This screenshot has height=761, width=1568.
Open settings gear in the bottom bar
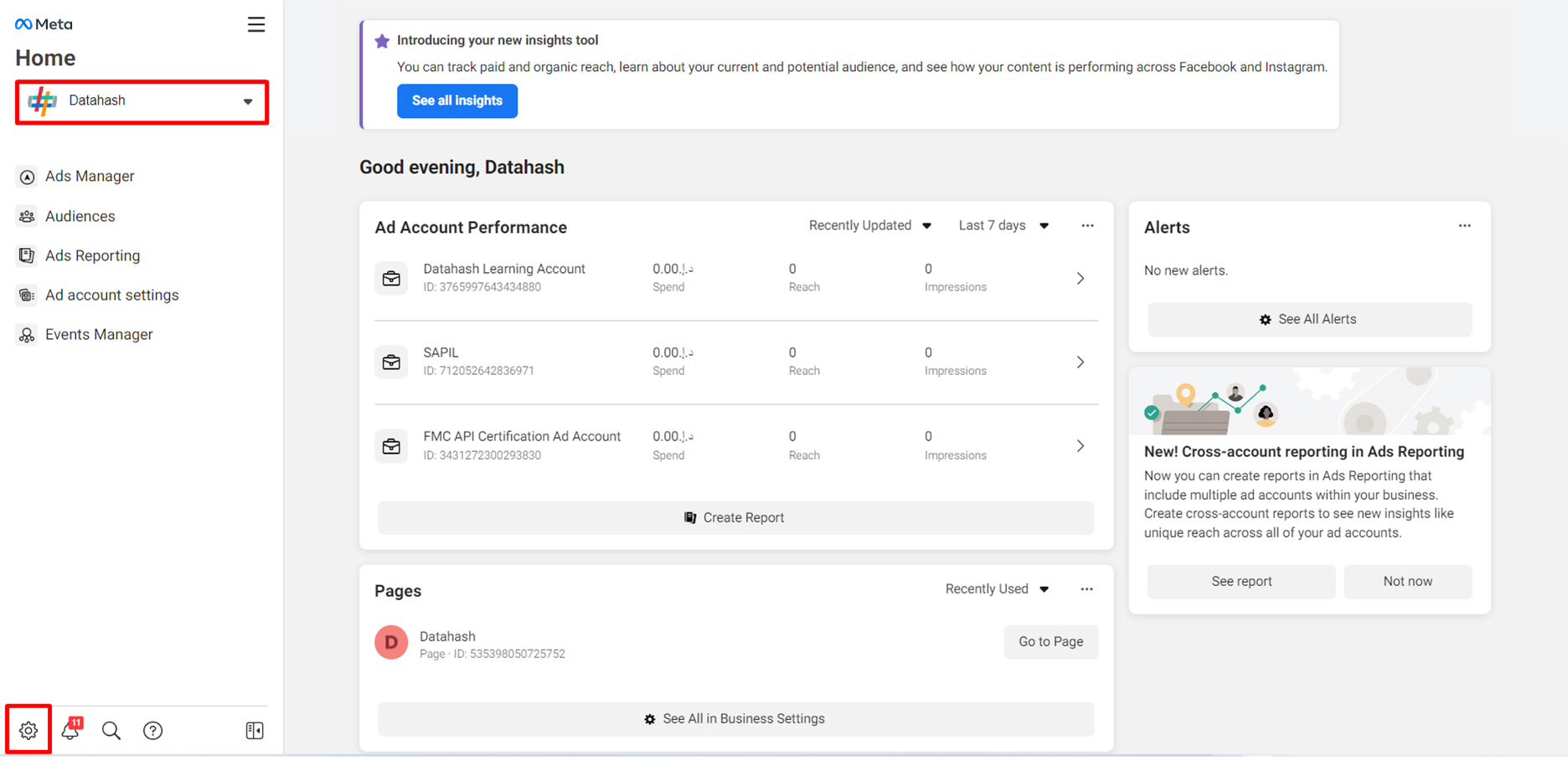point(28,730)
